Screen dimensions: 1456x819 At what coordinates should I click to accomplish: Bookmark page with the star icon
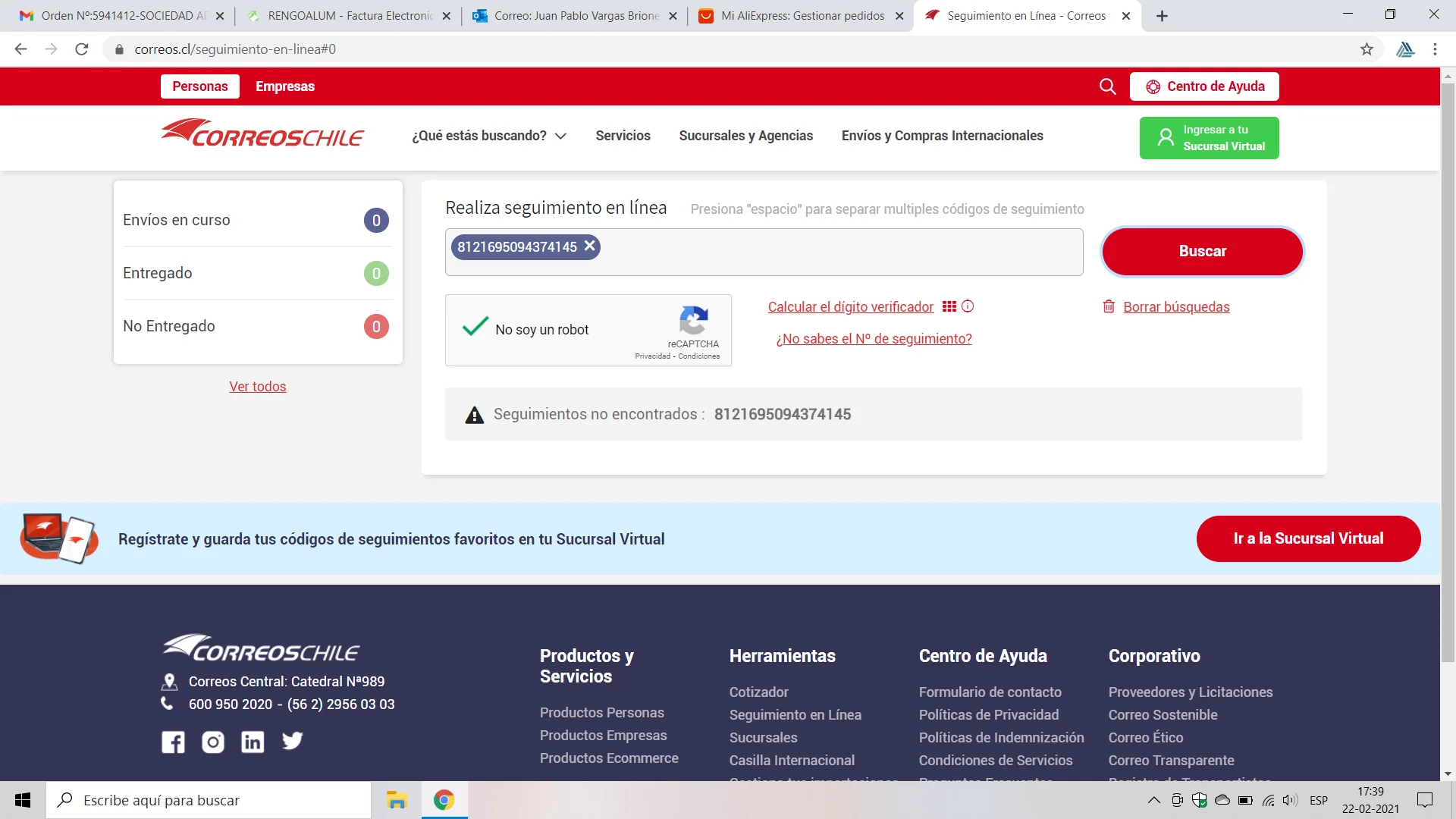[x=1367, y=49]
